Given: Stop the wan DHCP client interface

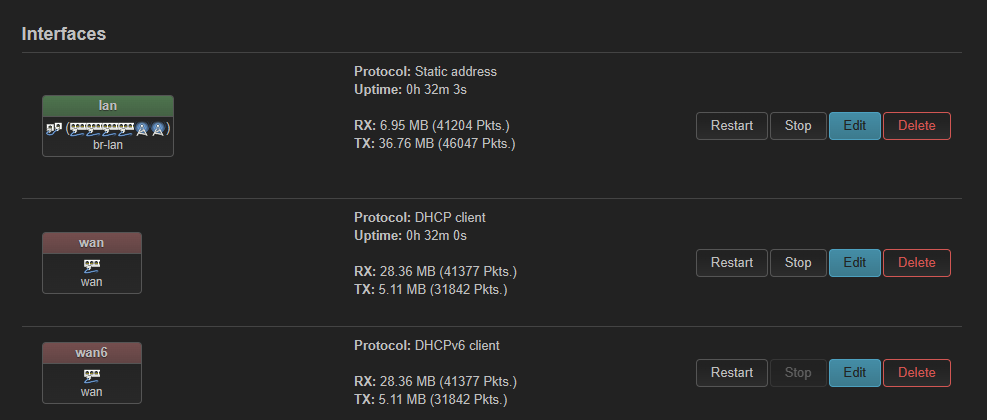Looking at the screenshot, I should (798, 263).
